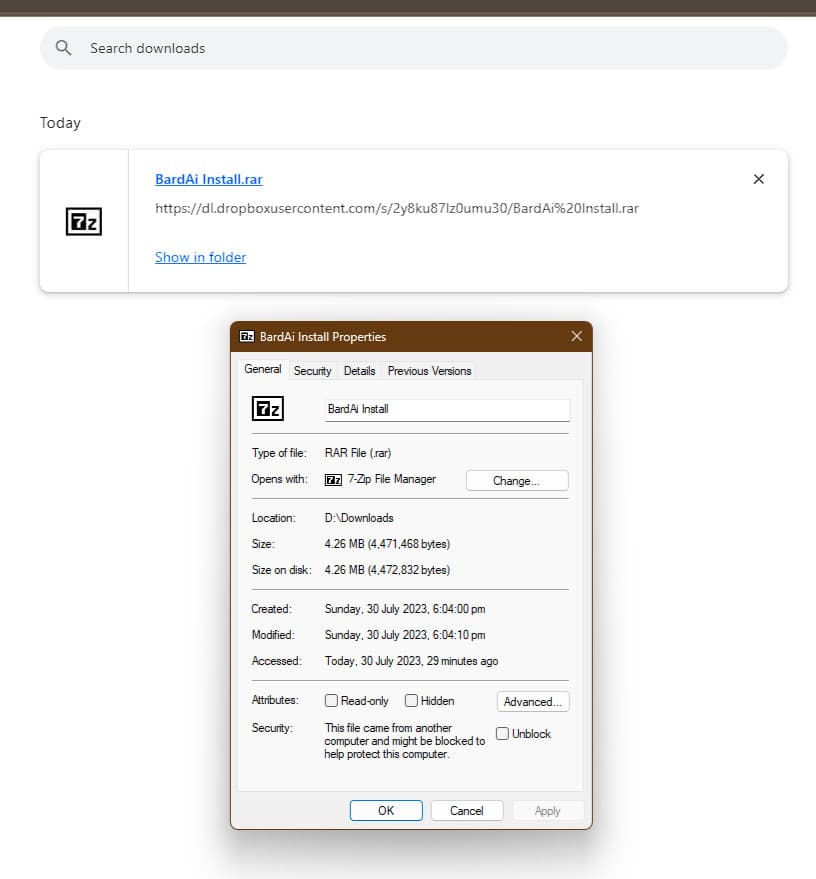Open the Details tab
Screen dimensions: 816x879
(359, 370)
